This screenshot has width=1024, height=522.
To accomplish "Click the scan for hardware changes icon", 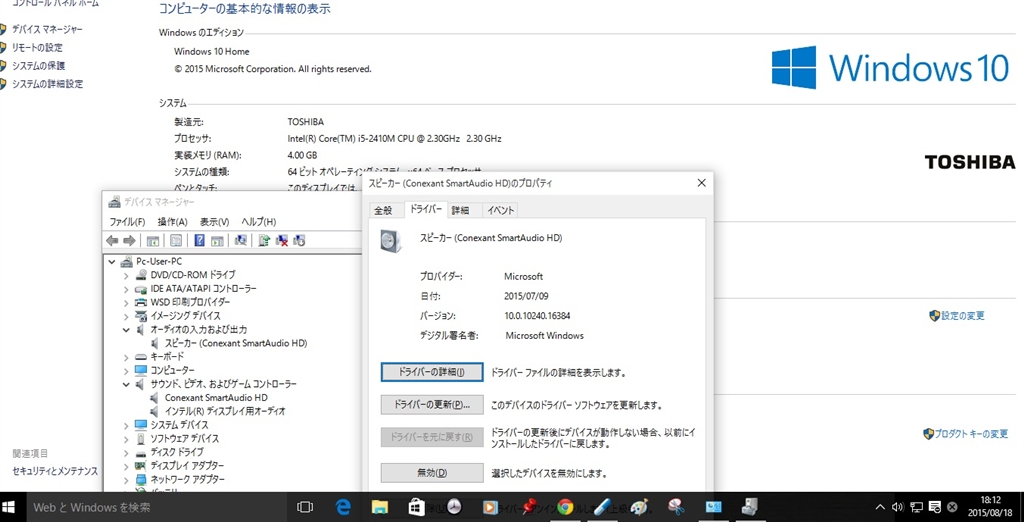I will pos(241,240).
